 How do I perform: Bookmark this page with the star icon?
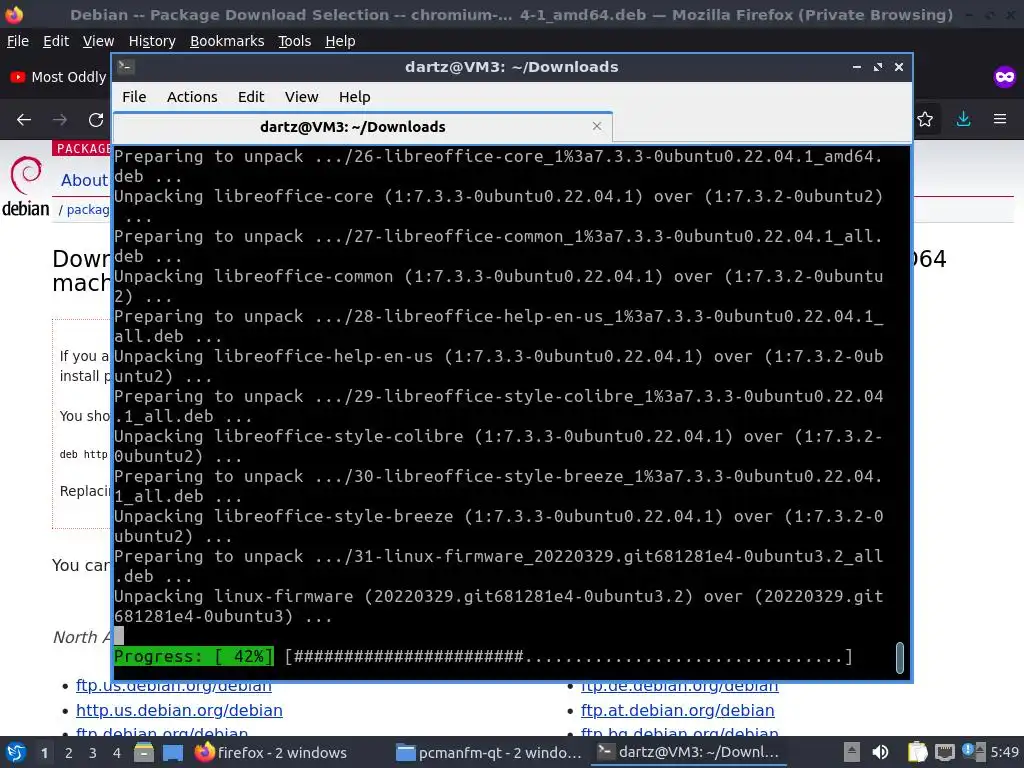point(925,119)
